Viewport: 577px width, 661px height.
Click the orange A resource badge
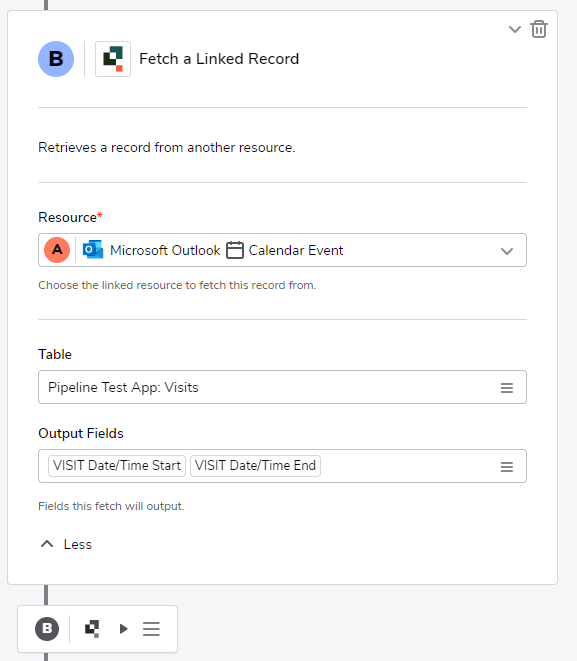(x=57, y=250)
